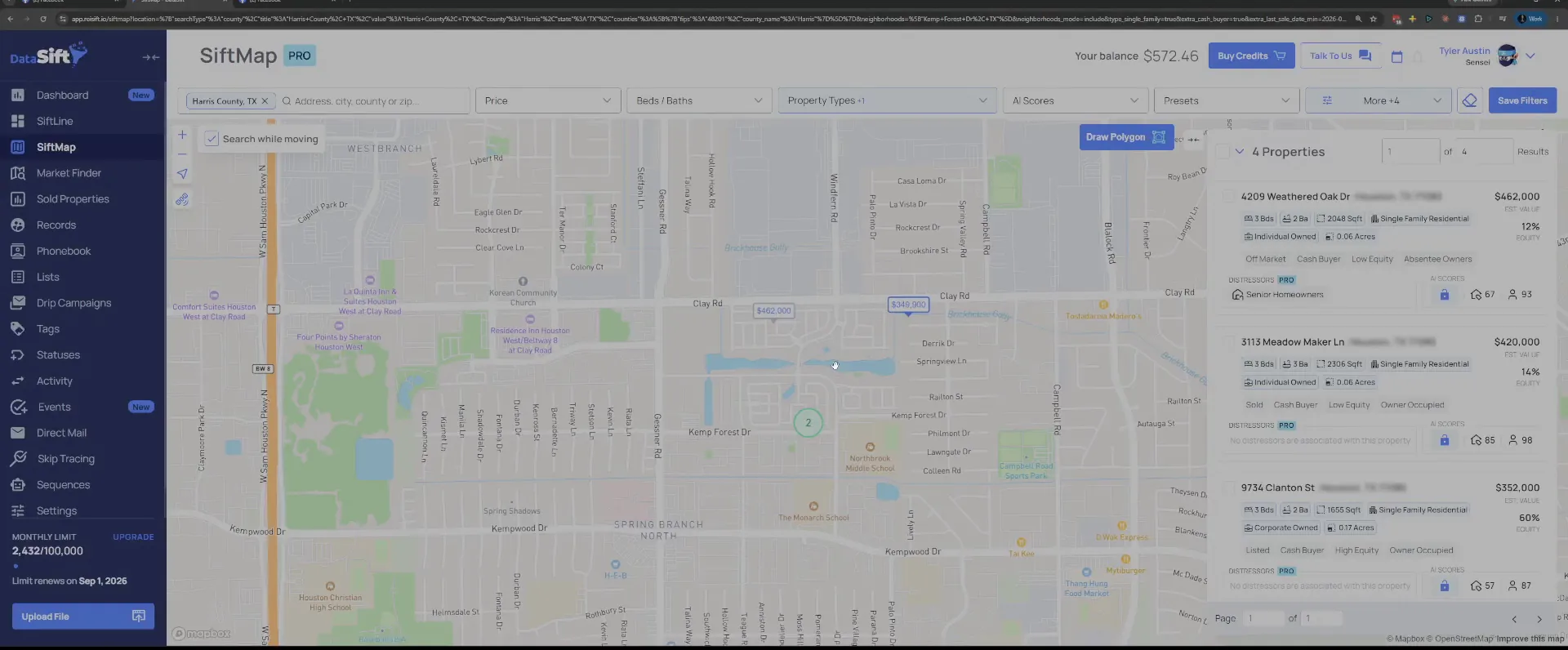Start Draw Polygon on map
The image size is (1568, 650).
(x=1126, y=137)
